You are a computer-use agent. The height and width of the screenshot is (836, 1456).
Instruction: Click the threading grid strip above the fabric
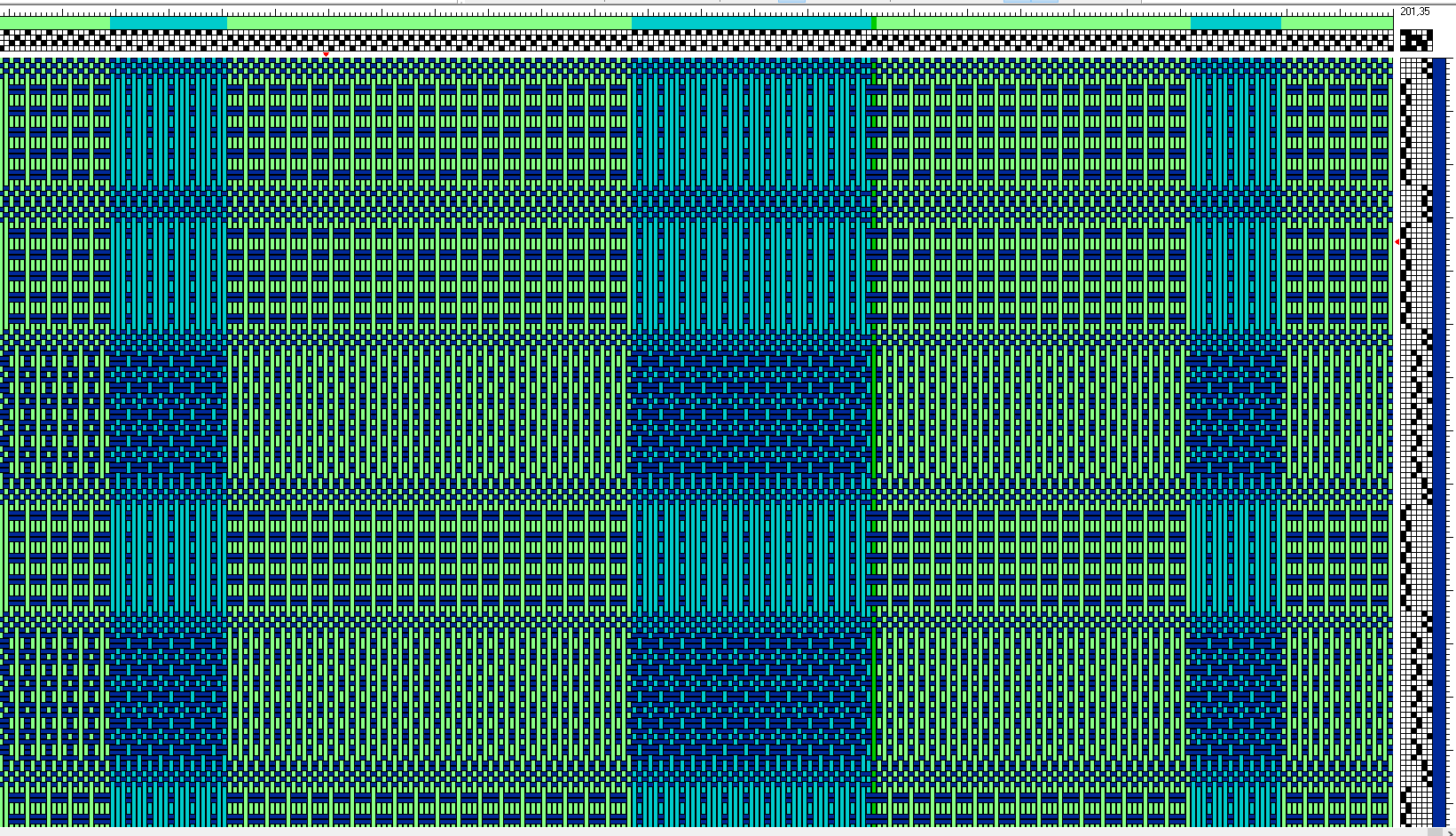click(697, 40)
